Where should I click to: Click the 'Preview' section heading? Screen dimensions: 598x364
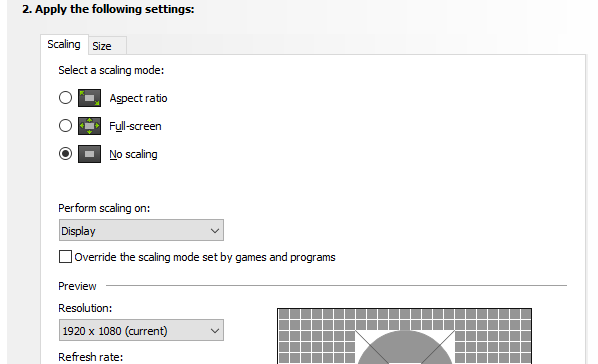[77, 286]
